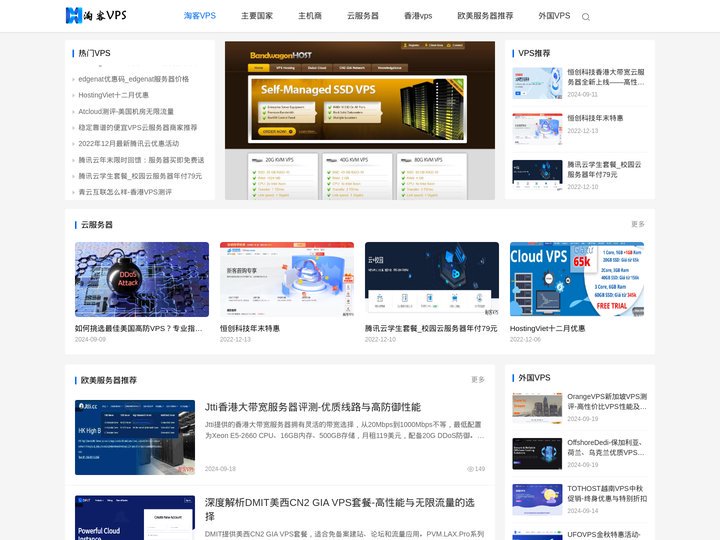Open 腾讯云学生套餐 in 热门VPS list

(140, 176)
